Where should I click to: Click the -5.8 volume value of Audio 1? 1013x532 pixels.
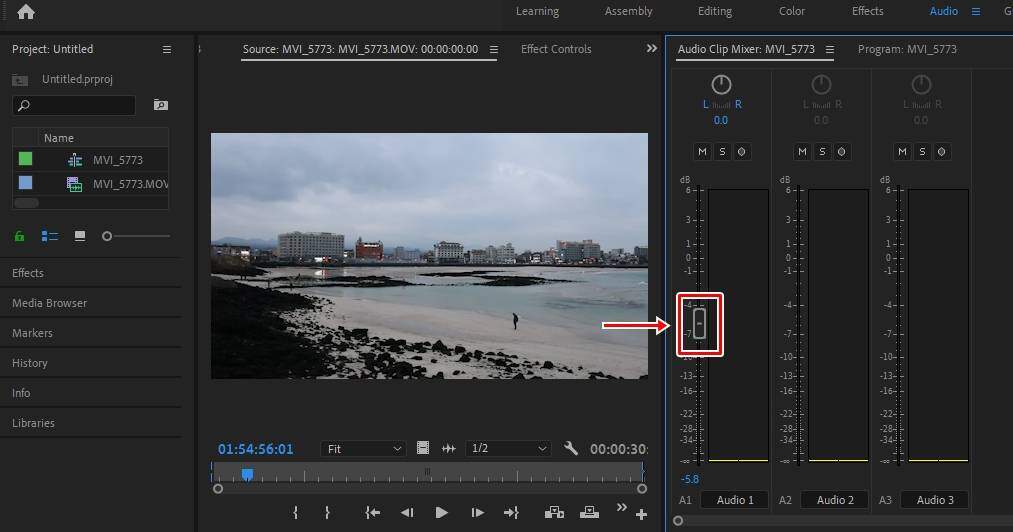click(x=690, y=479)
